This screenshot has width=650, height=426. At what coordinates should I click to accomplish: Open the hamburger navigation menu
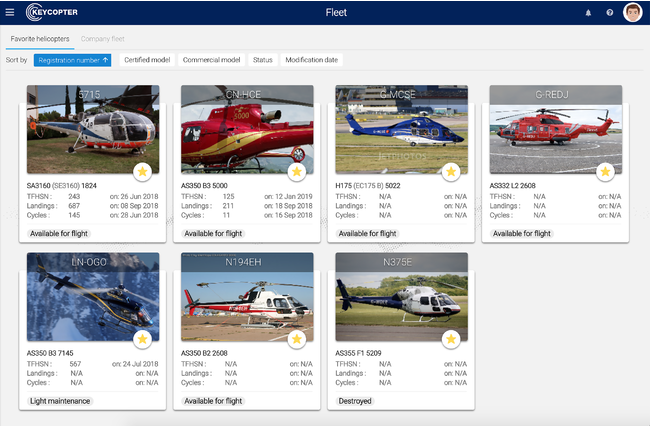[x=9, y=12]
